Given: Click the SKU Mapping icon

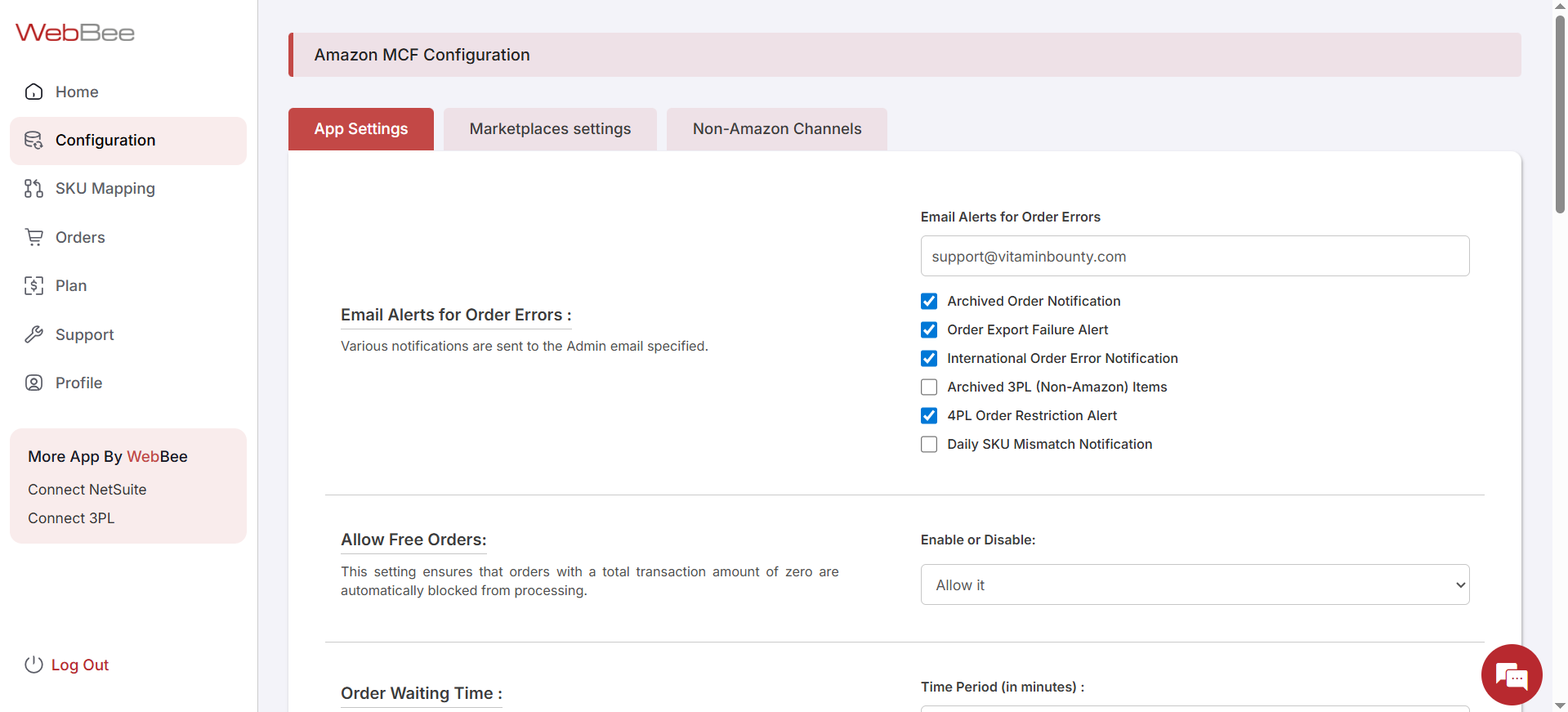Looking at the screenshot, I should [x=34, y=189].
